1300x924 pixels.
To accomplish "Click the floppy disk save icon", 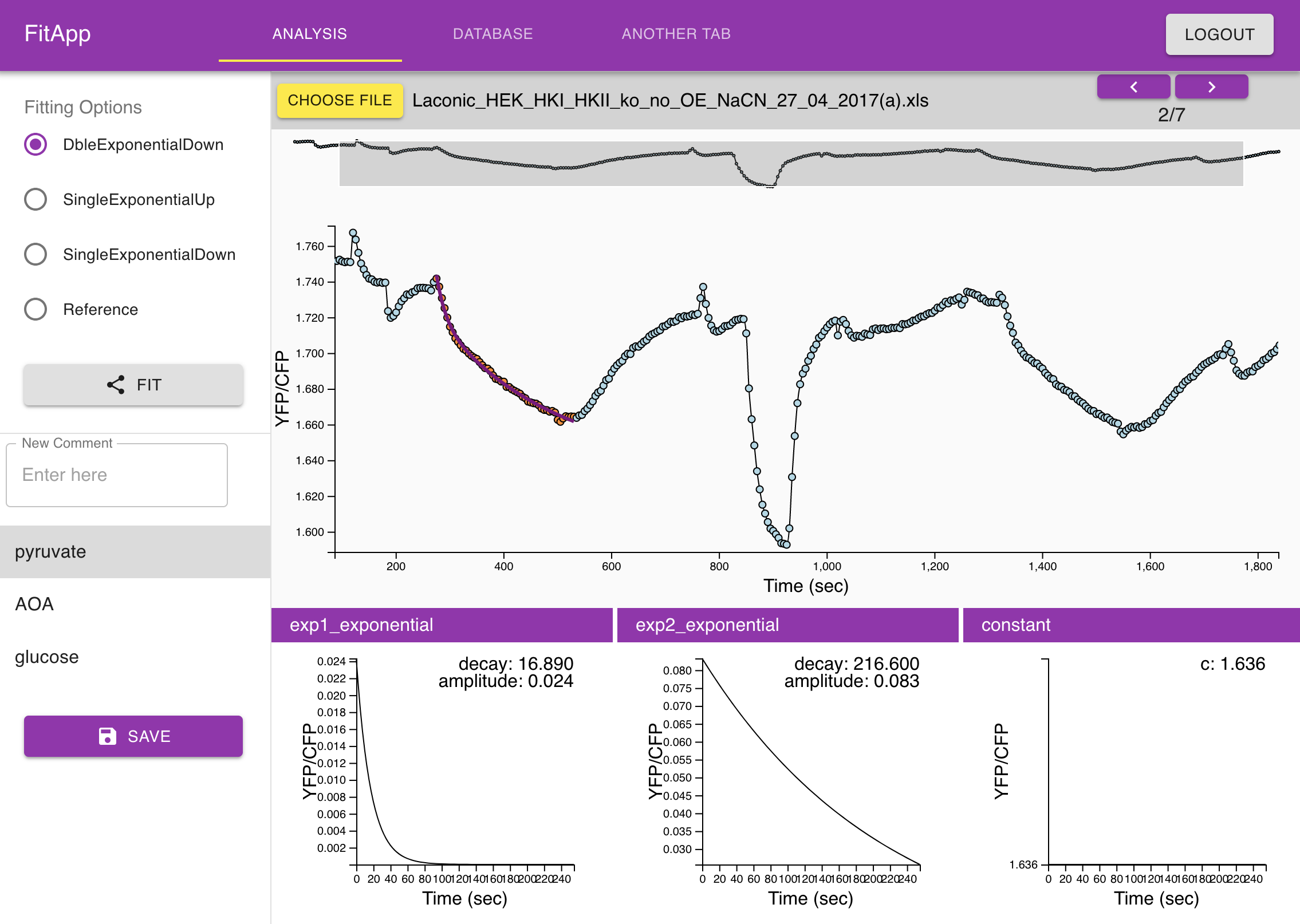I will (108, 736).
